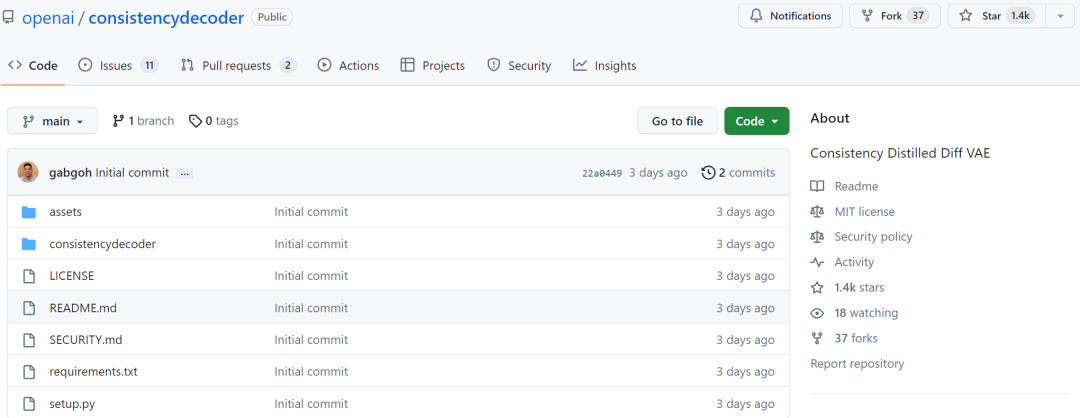Expand the green Code dropdown button

[x=756, y=121]
